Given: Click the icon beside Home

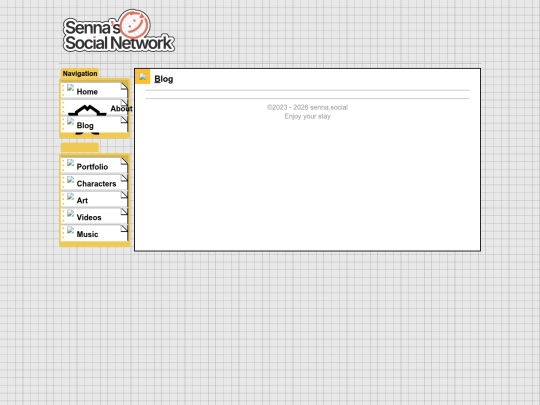Looking at the screenshot, I should click(x=70, y=88).
